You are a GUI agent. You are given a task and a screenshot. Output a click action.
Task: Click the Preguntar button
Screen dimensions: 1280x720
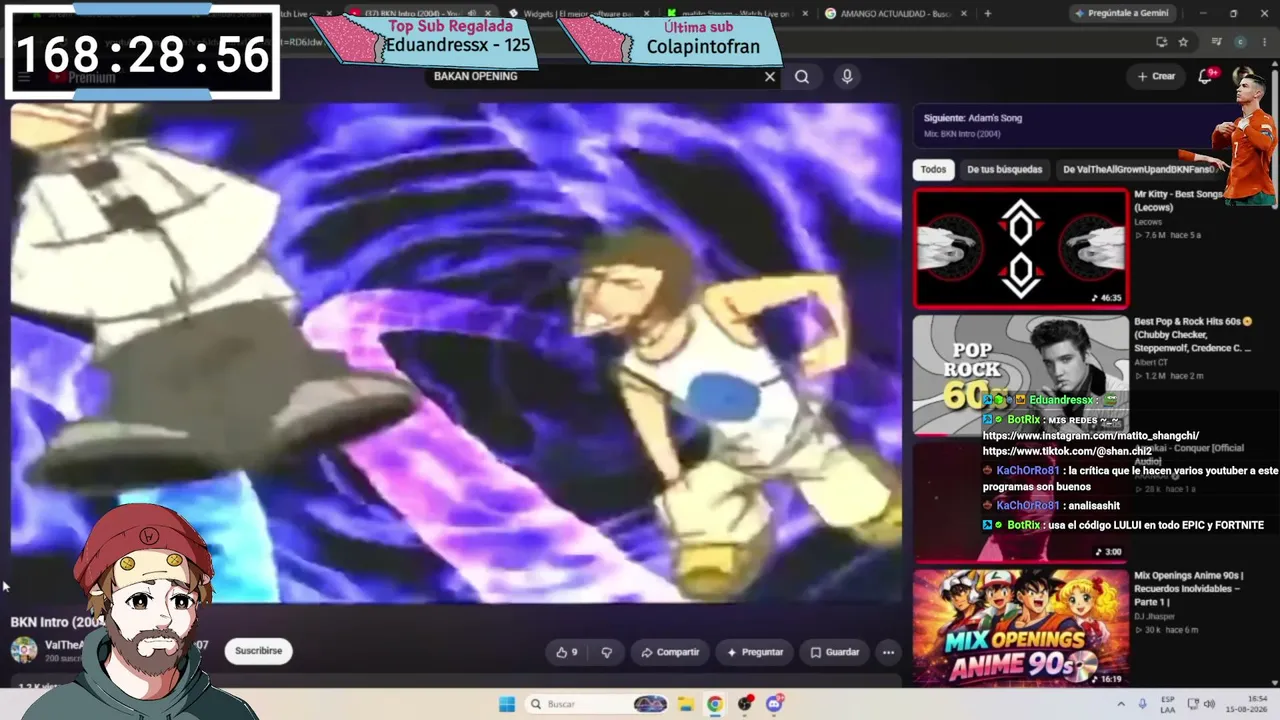point(755,652)
